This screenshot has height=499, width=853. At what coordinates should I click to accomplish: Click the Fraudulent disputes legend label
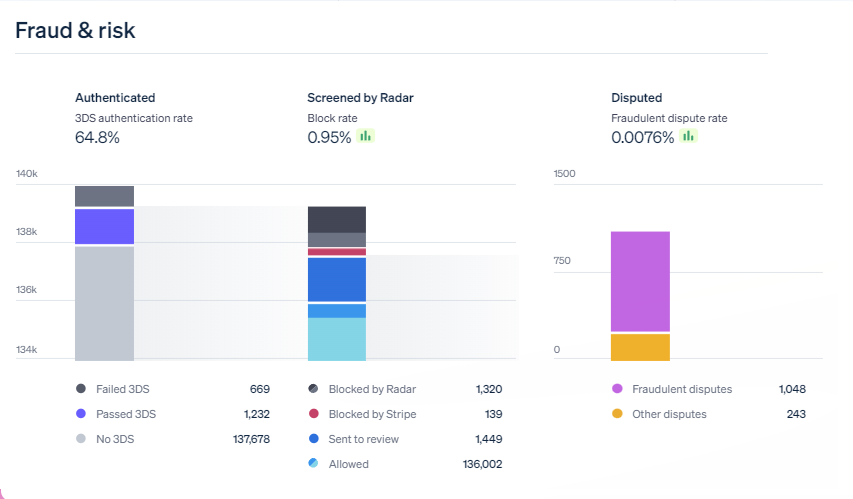(x=682, y=389)
